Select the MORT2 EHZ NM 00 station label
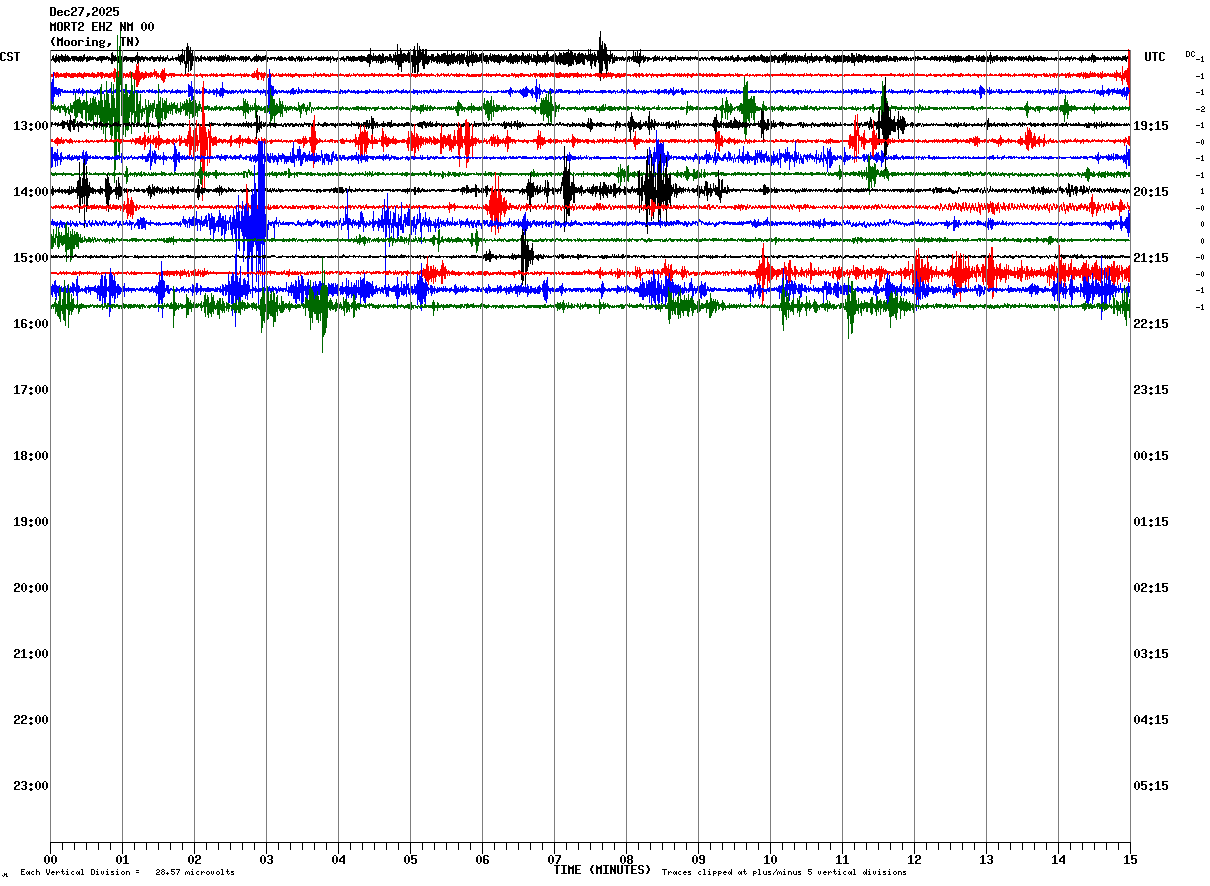The image size is (1210, 886). pyautogui.click(x=102, y=27)
